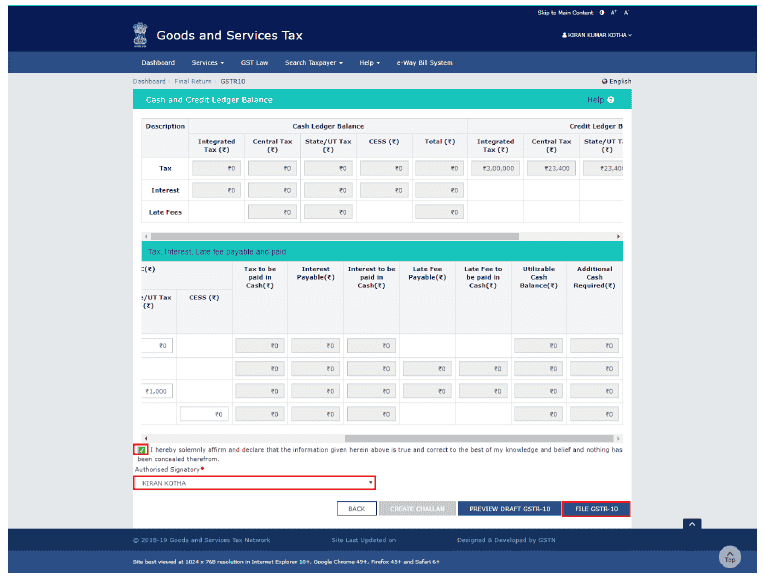The height and width of the screenshot is (583, 765).
Task: Open the GST Law menu item
Action: (x=254, y=62)
